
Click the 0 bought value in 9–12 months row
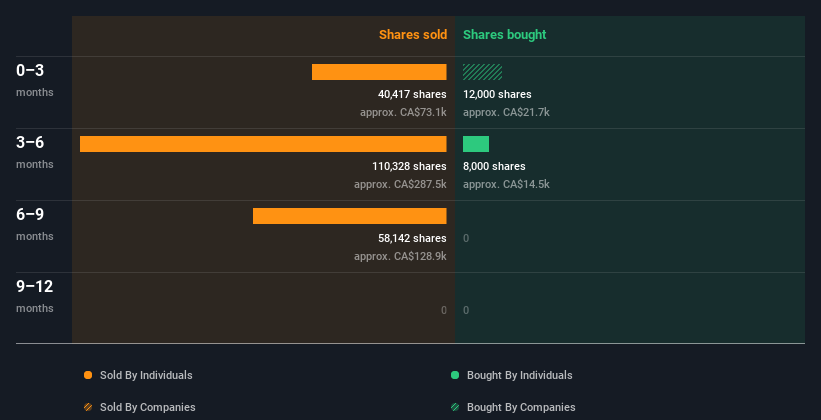pyautogui.click(x=466, y=310)
